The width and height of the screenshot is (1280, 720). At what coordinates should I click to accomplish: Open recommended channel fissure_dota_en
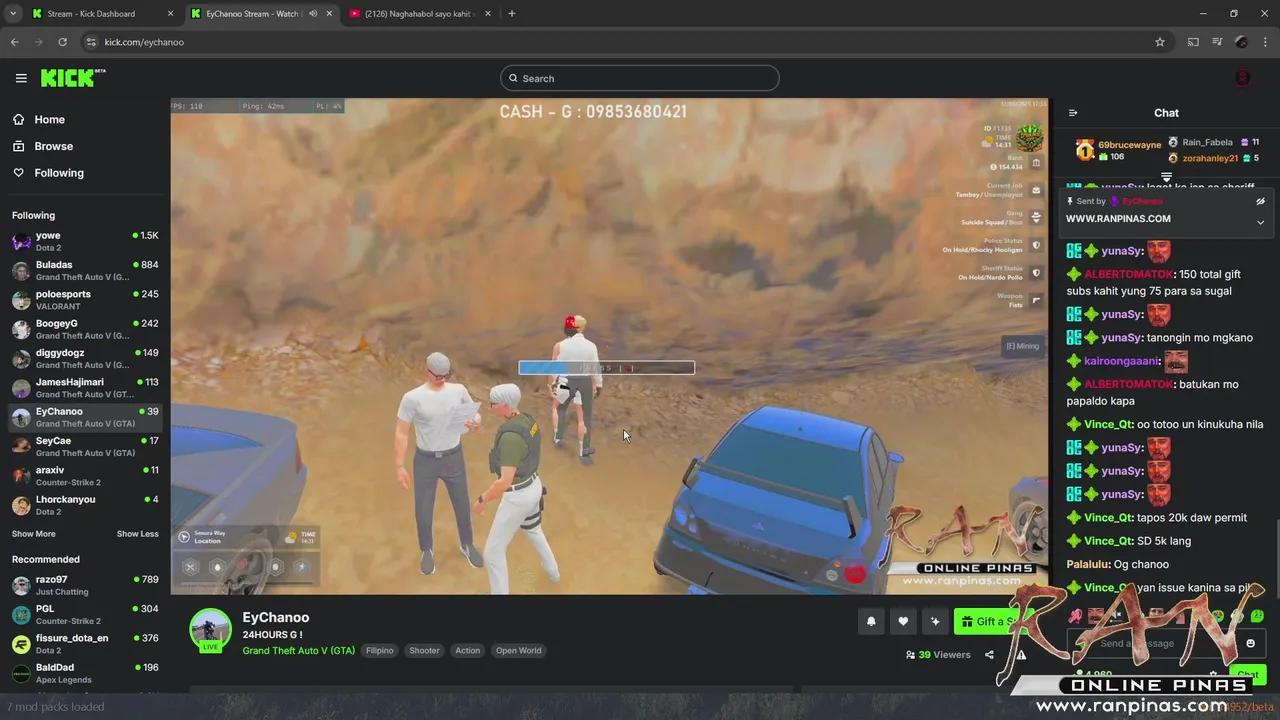pyautogui.click(x=85, y=643)
